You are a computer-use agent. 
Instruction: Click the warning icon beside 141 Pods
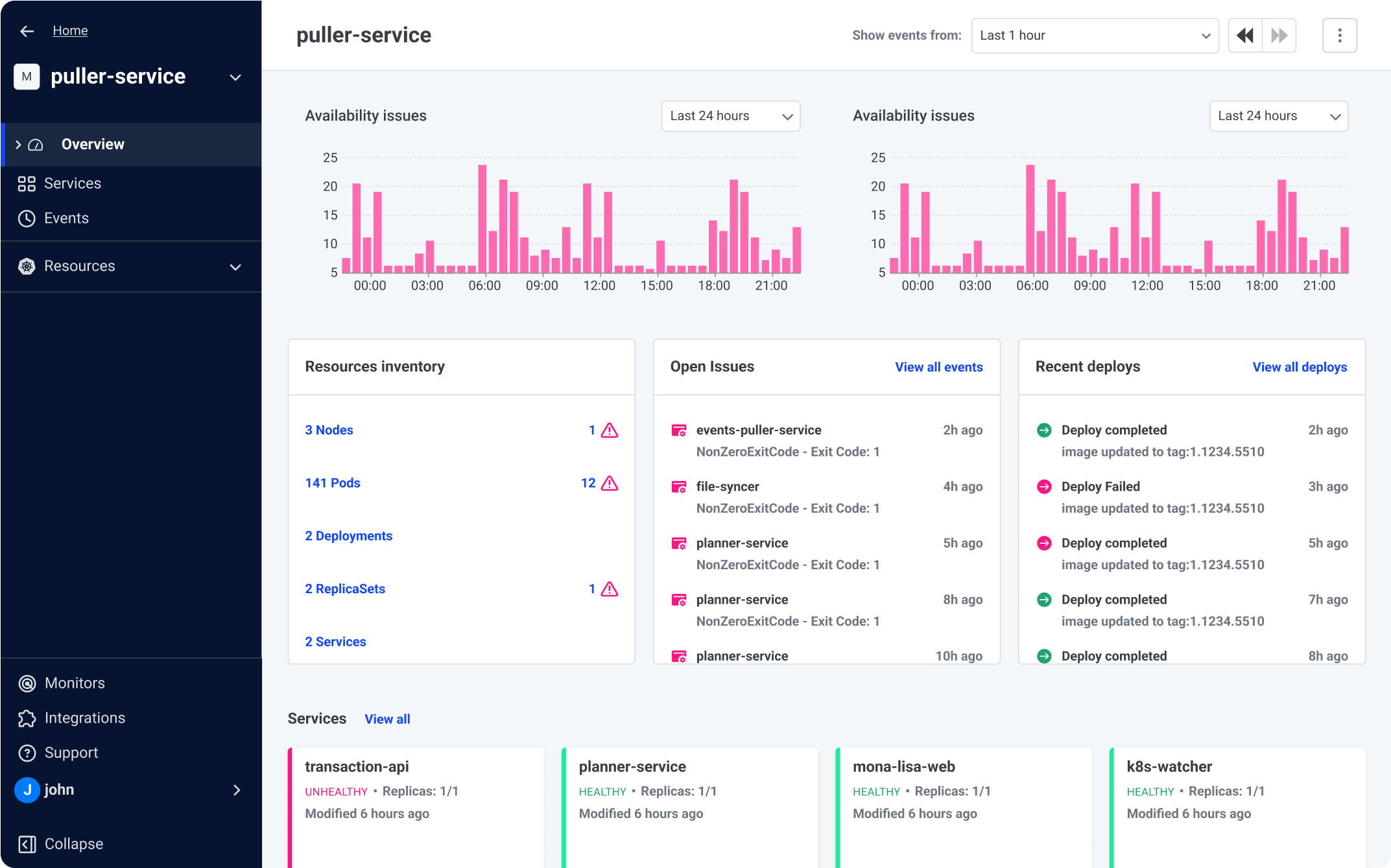[x=610, y=484]
